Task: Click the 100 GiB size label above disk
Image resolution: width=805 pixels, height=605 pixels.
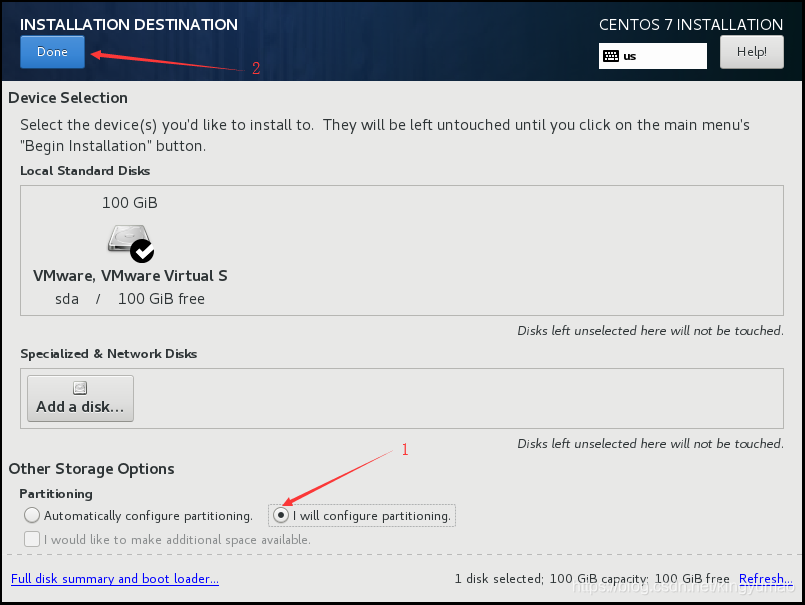Action: (130, 203)
